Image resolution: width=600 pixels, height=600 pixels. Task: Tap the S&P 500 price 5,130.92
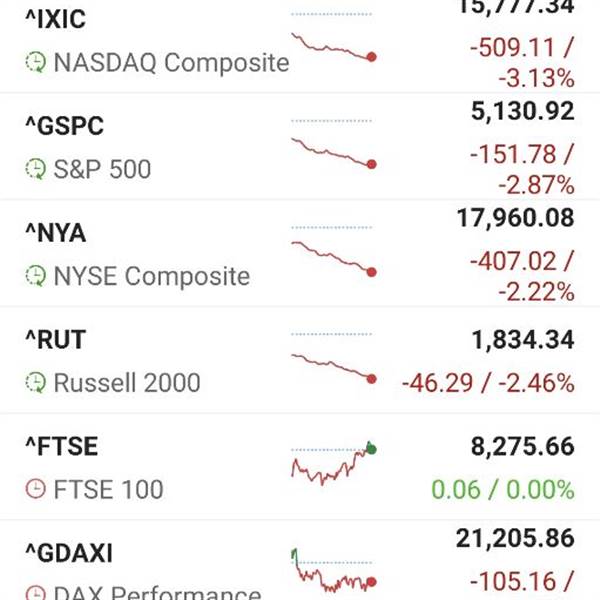coord(523,111)
